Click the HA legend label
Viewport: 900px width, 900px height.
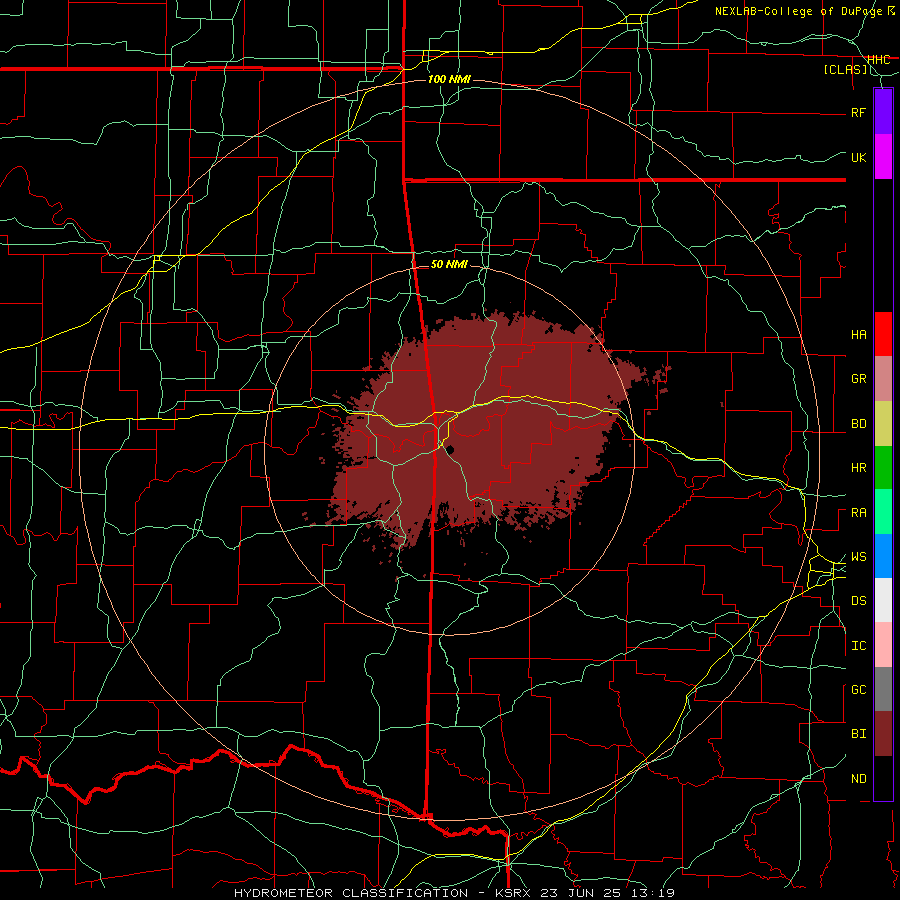coord(858,334)
